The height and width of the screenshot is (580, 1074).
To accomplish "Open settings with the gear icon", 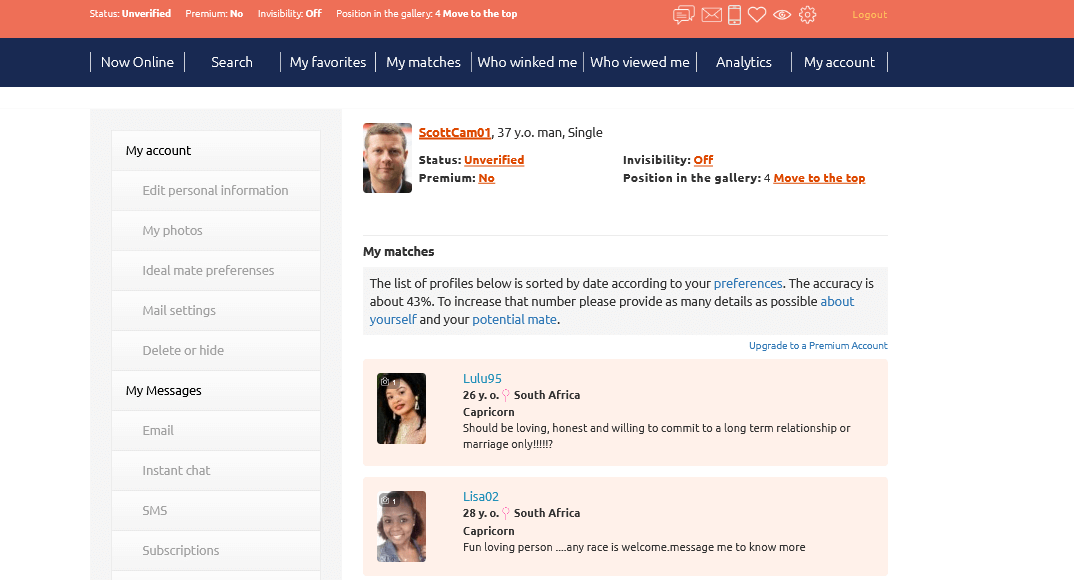I will 808,14.
